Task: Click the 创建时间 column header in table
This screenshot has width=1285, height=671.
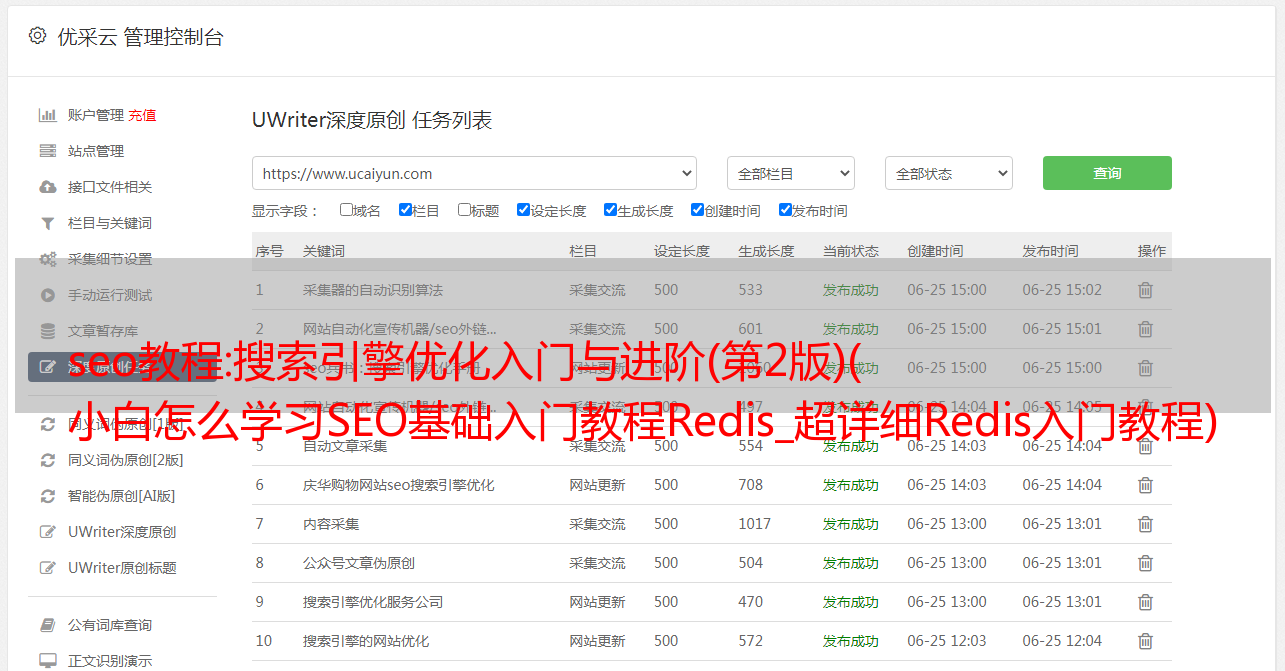Action: coord(936,251)
